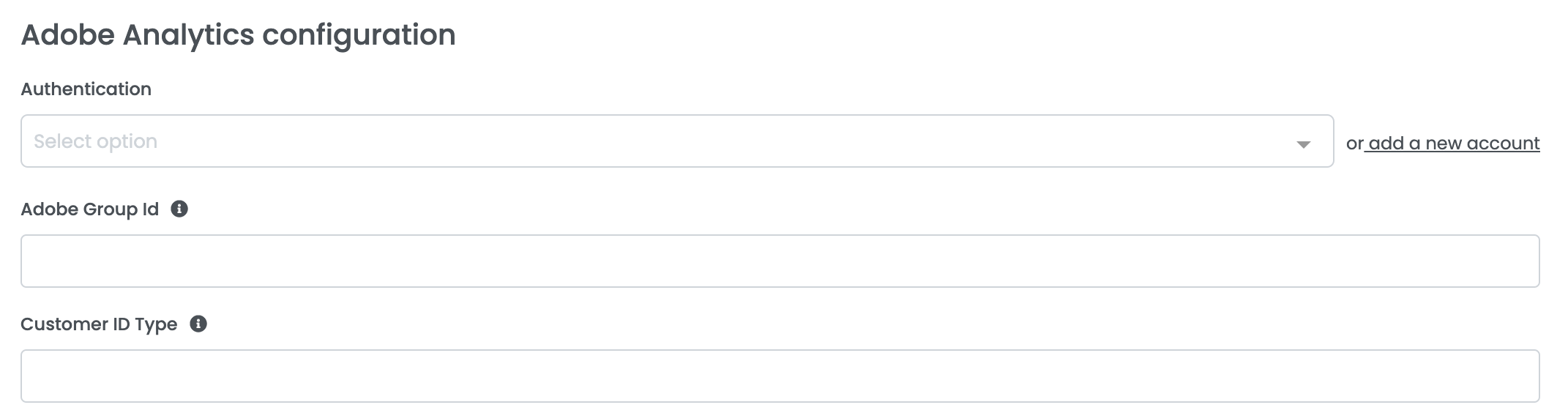Screen dimensions: 1568x413
Task: Click the 'Select option' placeholder text
Action: coord(95,141)
